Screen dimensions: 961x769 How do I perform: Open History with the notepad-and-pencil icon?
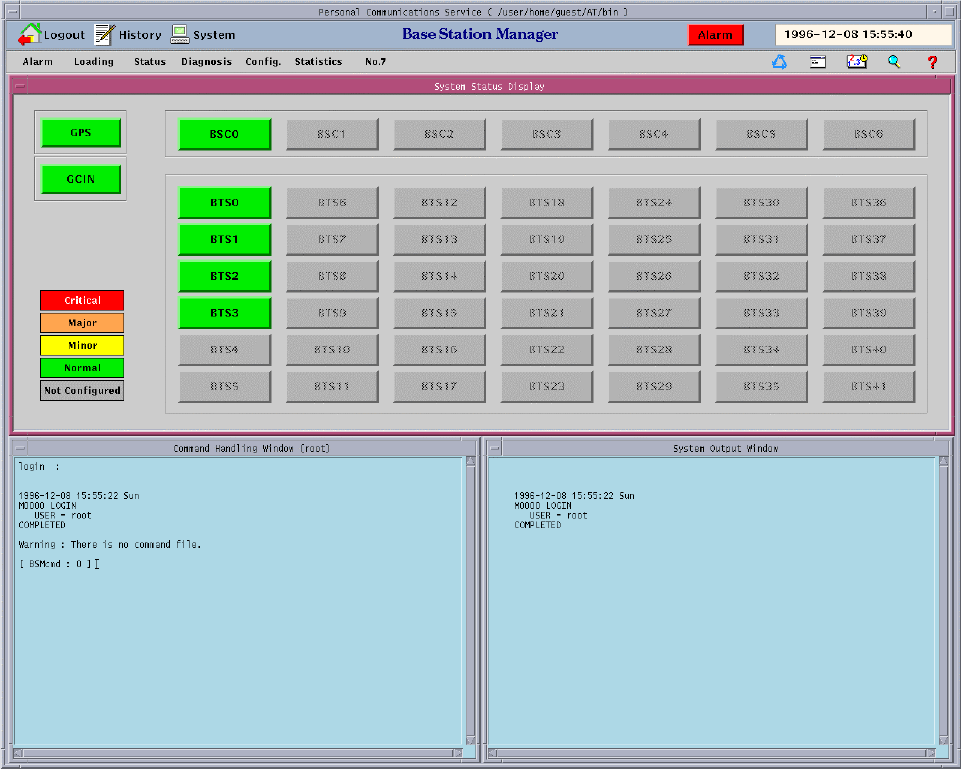(104, 34)
